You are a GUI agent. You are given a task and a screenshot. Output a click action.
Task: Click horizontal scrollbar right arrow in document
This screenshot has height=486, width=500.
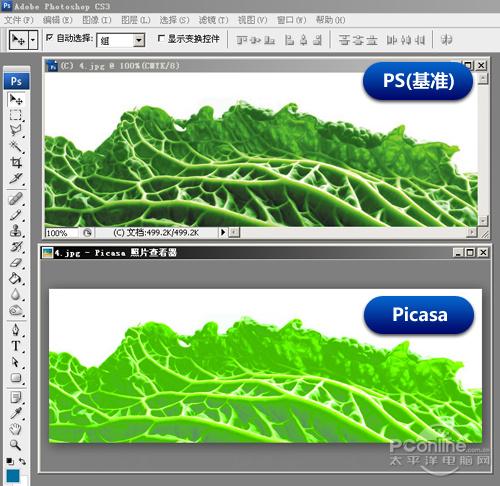coord(472,232)
